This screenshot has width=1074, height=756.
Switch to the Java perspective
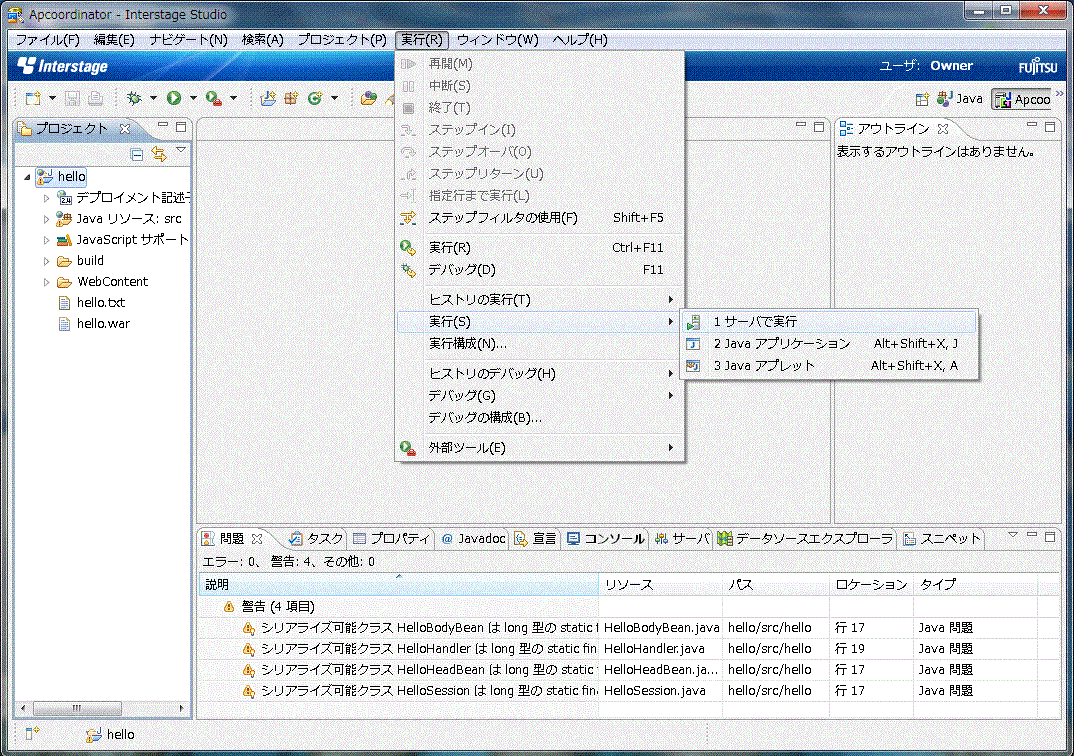960,99
